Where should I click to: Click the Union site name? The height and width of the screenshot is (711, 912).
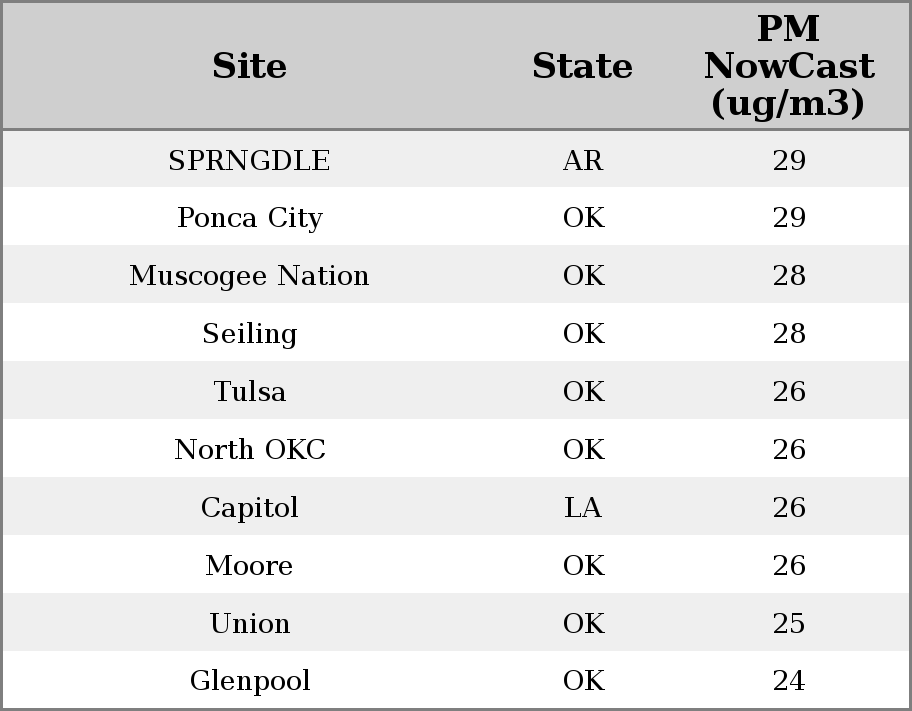[249, 624]
